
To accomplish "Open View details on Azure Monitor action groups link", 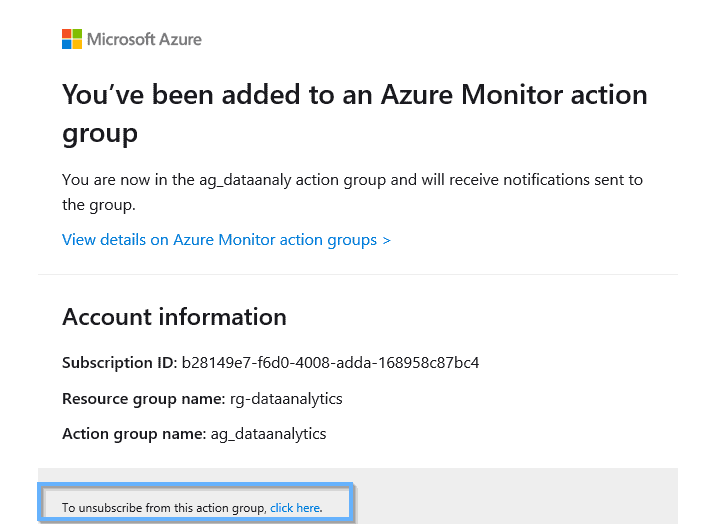I will pos(226,240).
